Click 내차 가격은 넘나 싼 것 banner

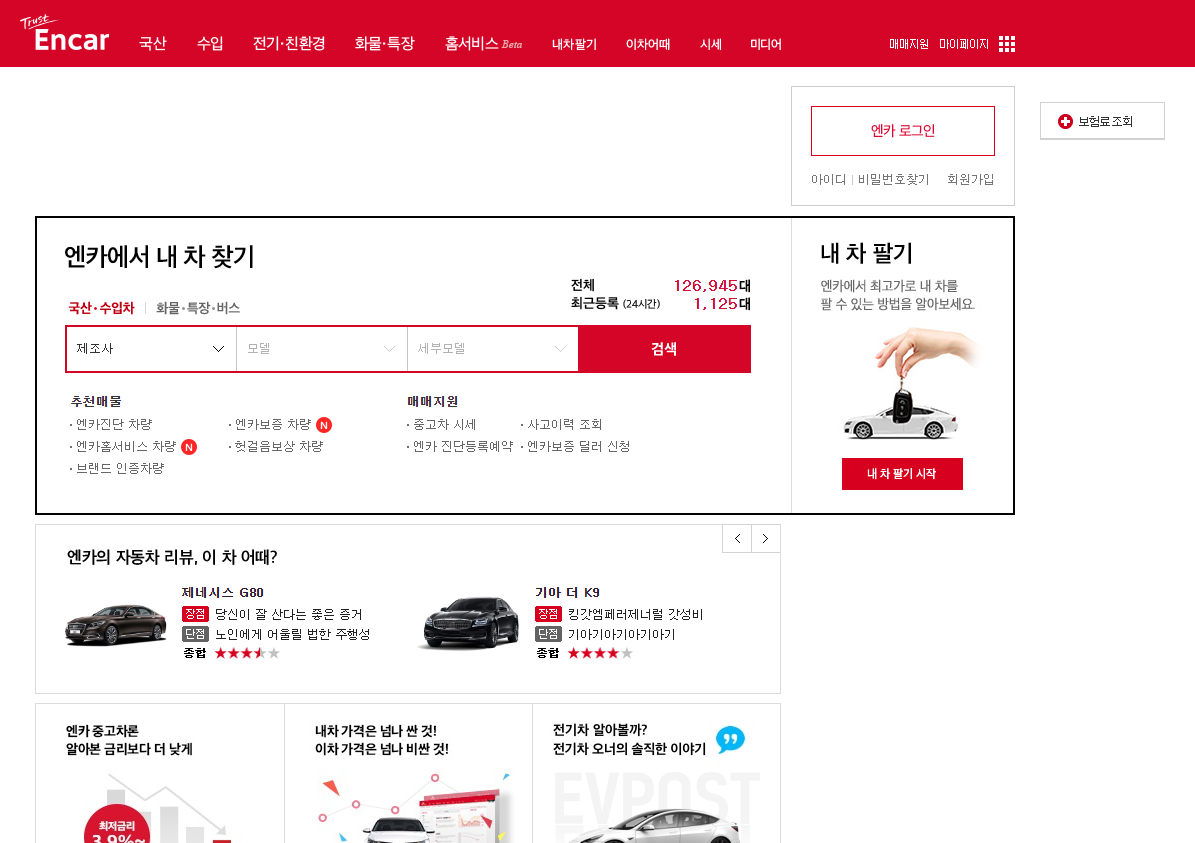click(x=408, y=774)
